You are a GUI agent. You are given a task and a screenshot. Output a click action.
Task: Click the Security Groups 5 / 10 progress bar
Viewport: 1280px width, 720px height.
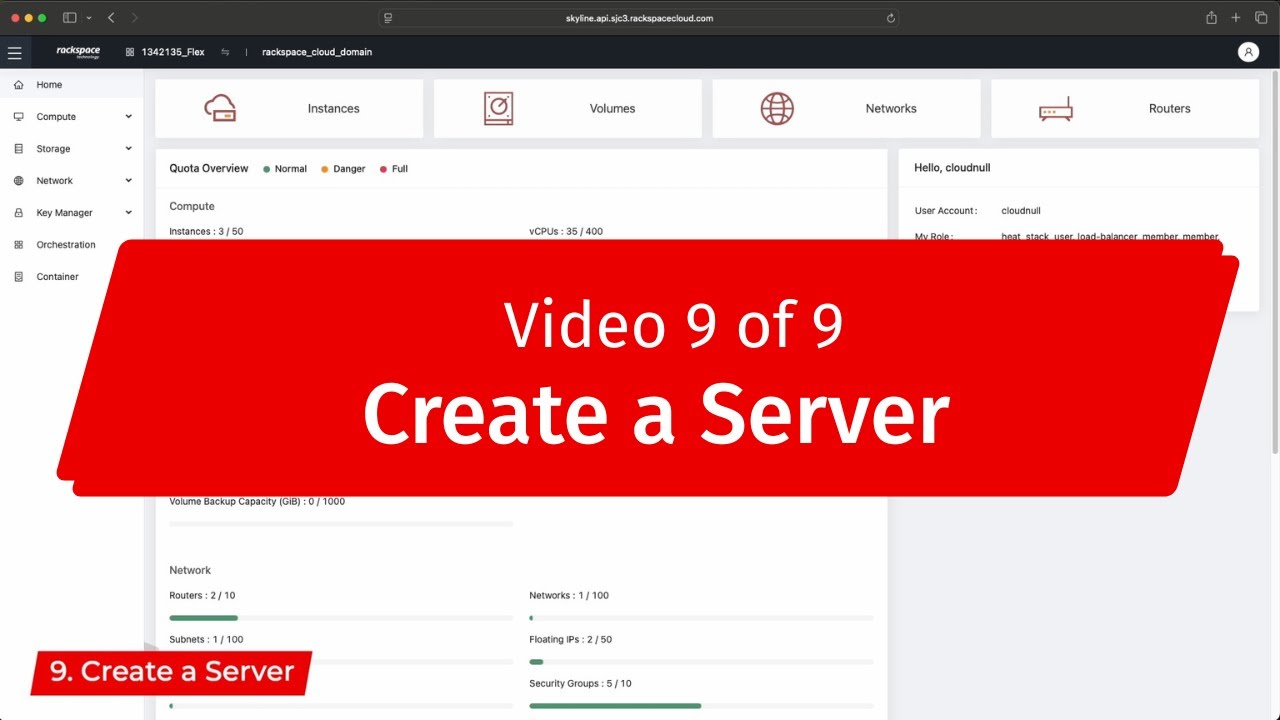click(x=701, y=706)
